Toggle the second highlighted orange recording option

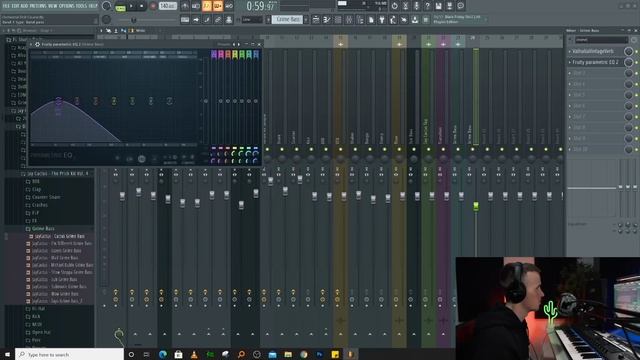pos(218,6)
